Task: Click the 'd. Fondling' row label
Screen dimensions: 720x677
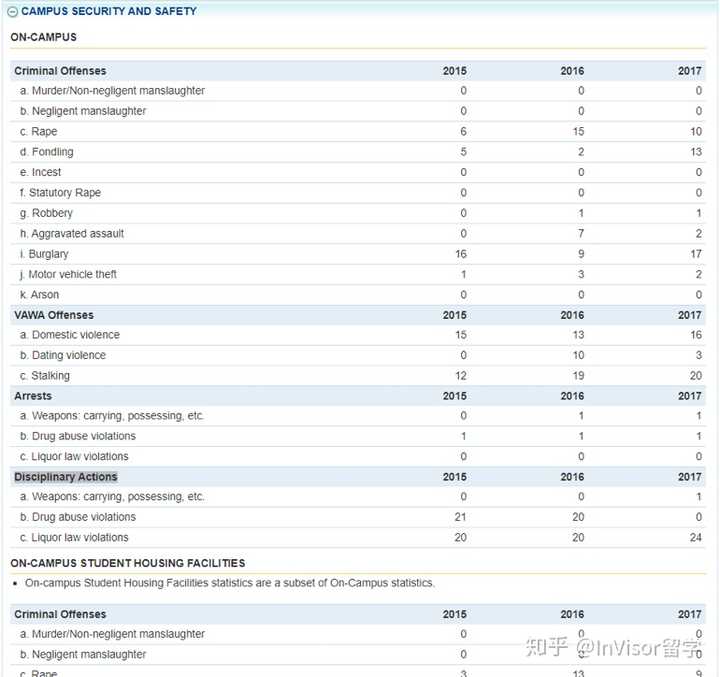Action: tap(46, 152)
